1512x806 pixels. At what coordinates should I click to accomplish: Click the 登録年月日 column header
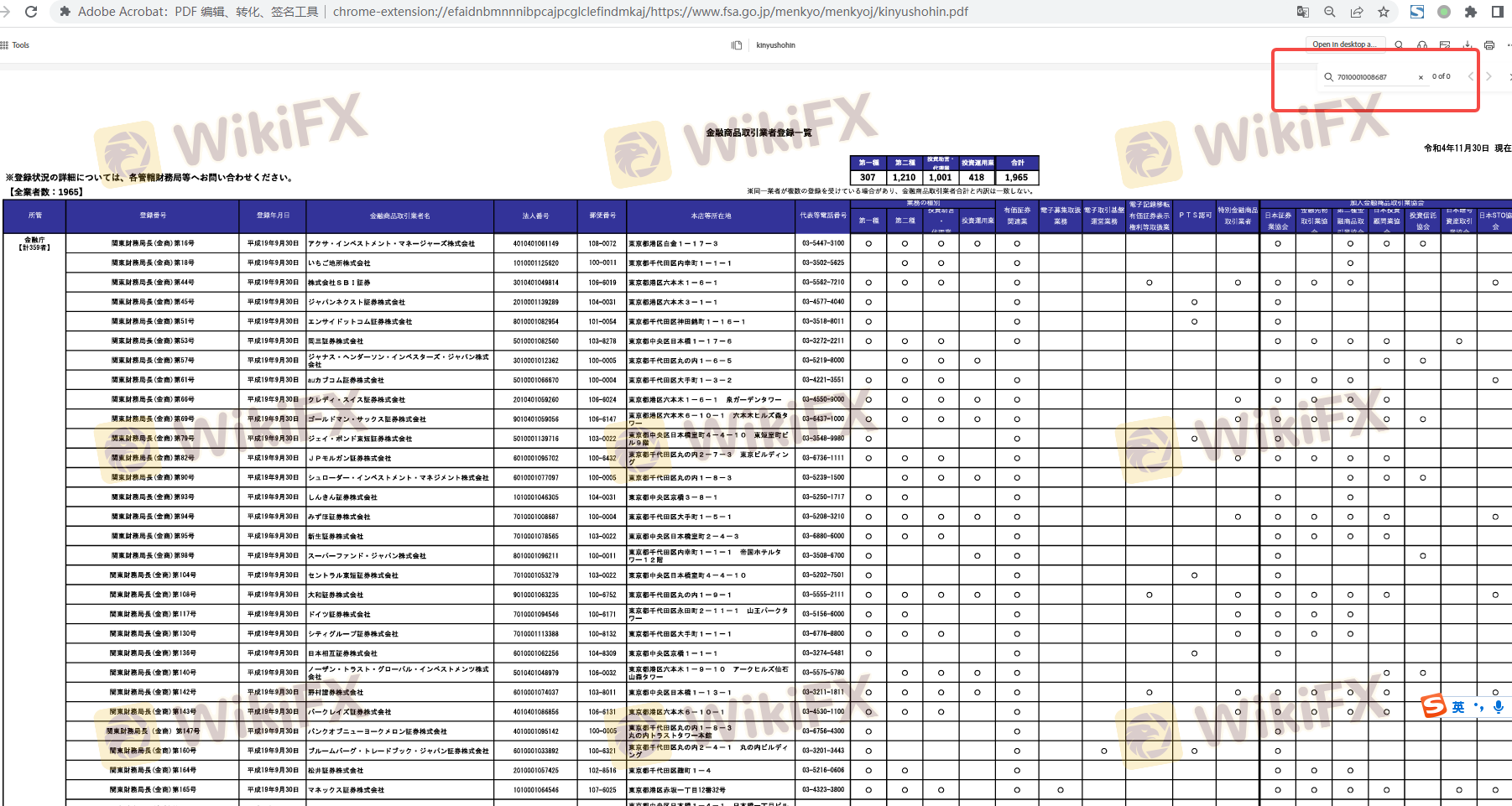pyautogui.click(x=273, y=216)
